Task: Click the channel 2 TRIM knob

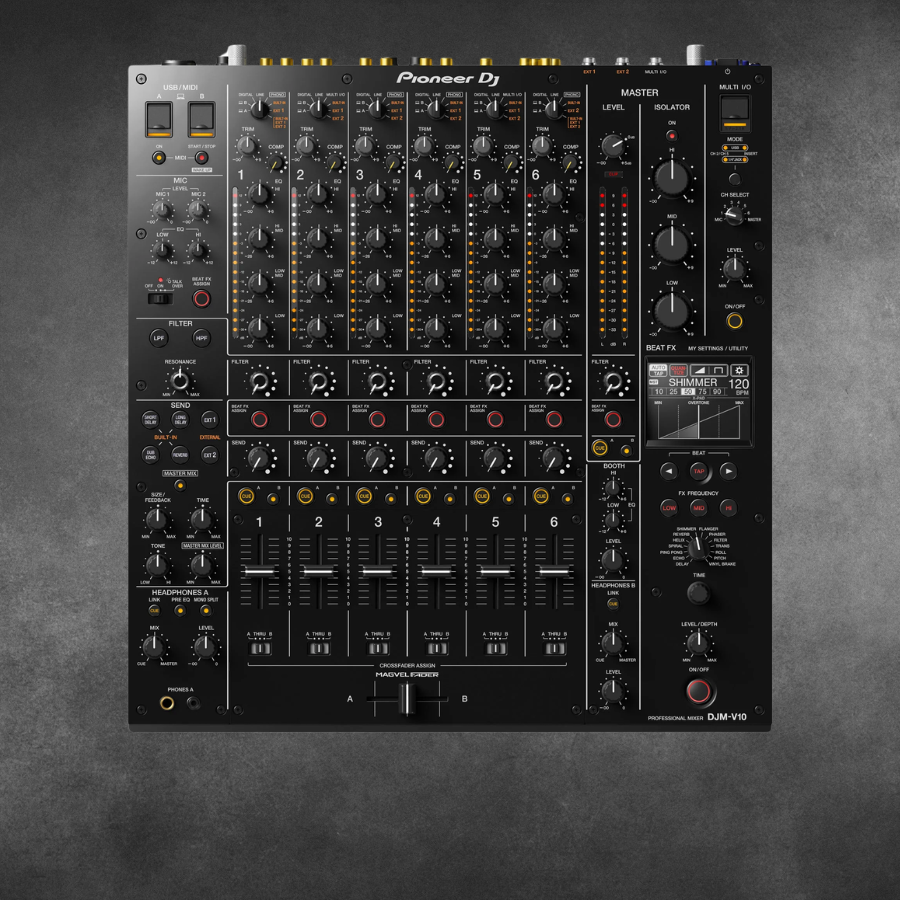Action: click(307, 146)
